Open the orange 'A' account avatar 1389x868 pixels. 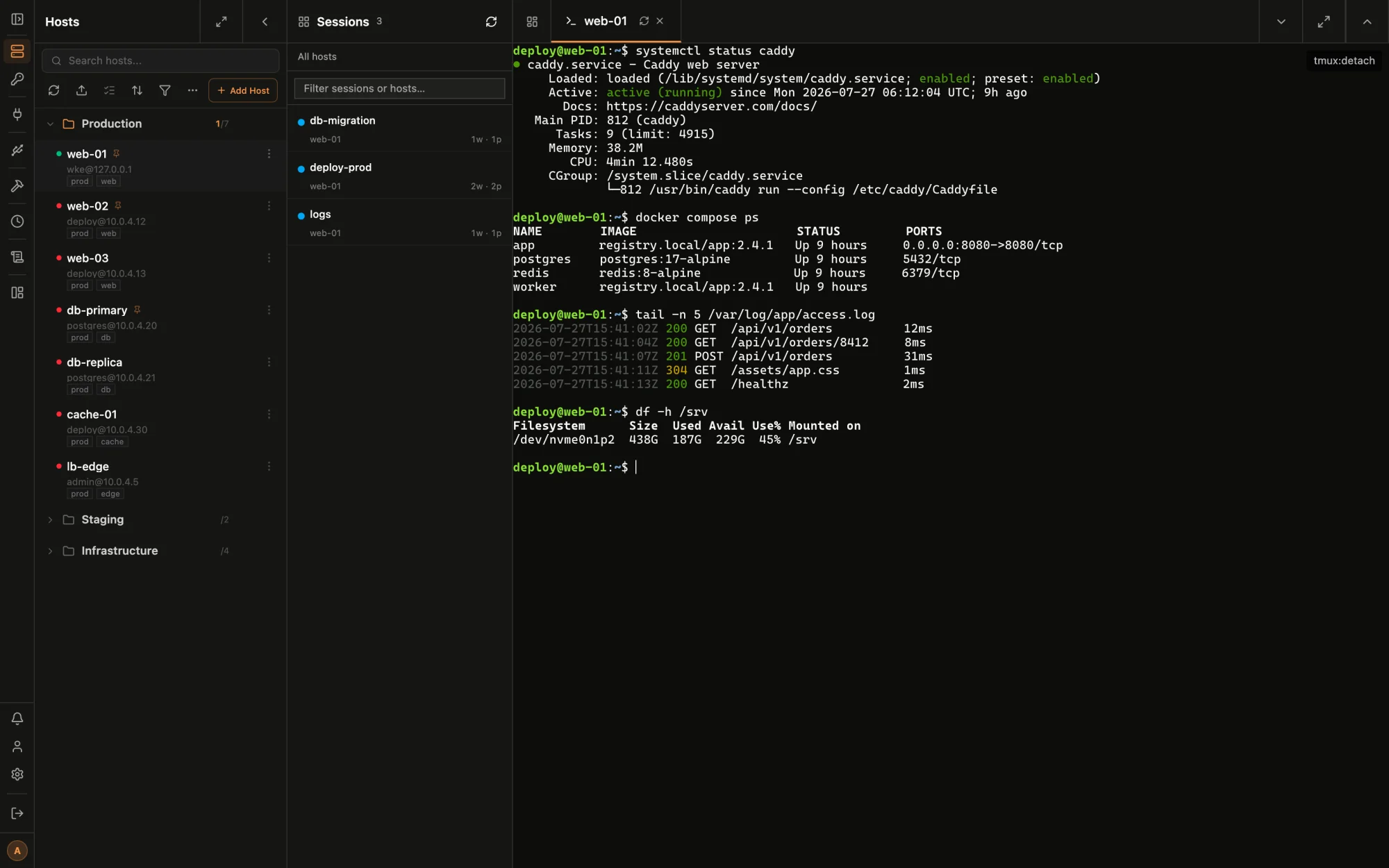point(17,851)
